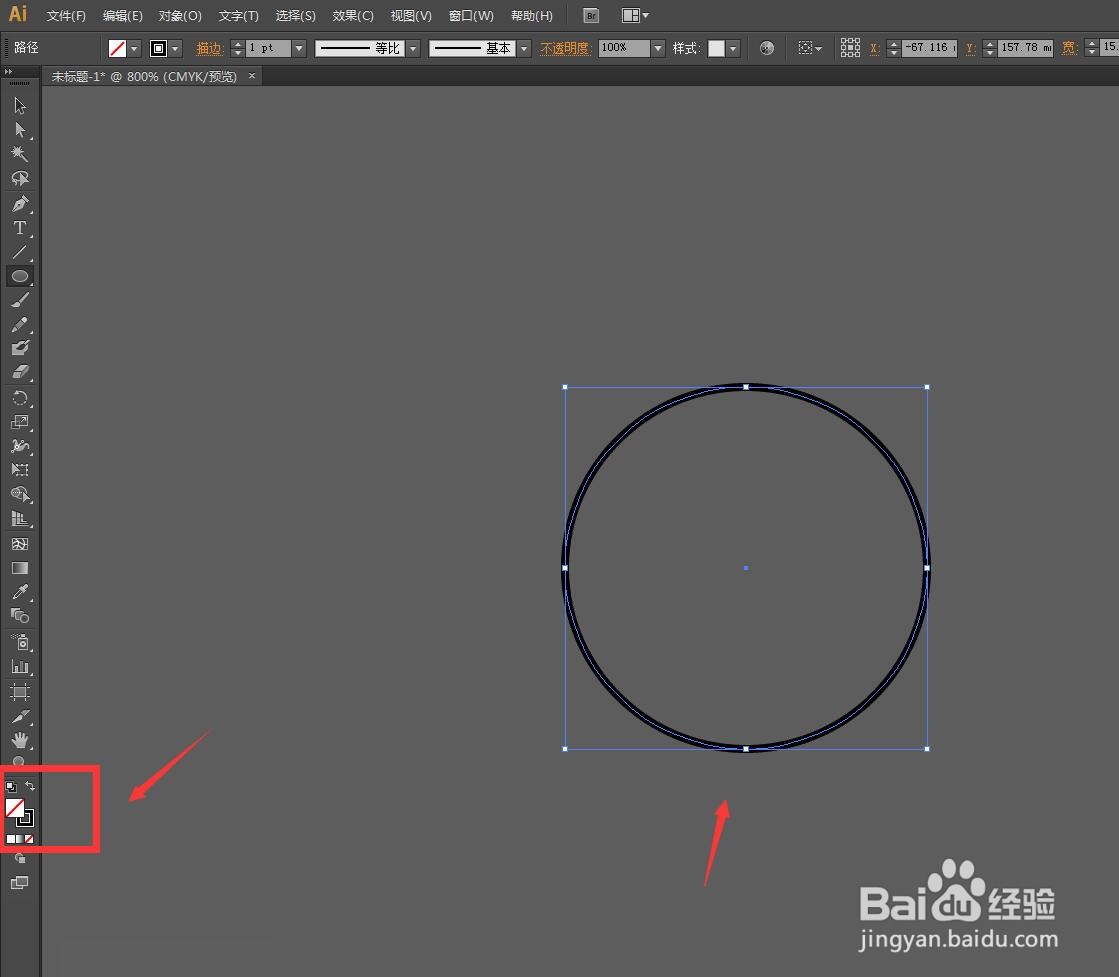Open the 不透明度 opacity panel link
Image resolution: width=1119 pixels, height=977 pixels.
point(565,48)
